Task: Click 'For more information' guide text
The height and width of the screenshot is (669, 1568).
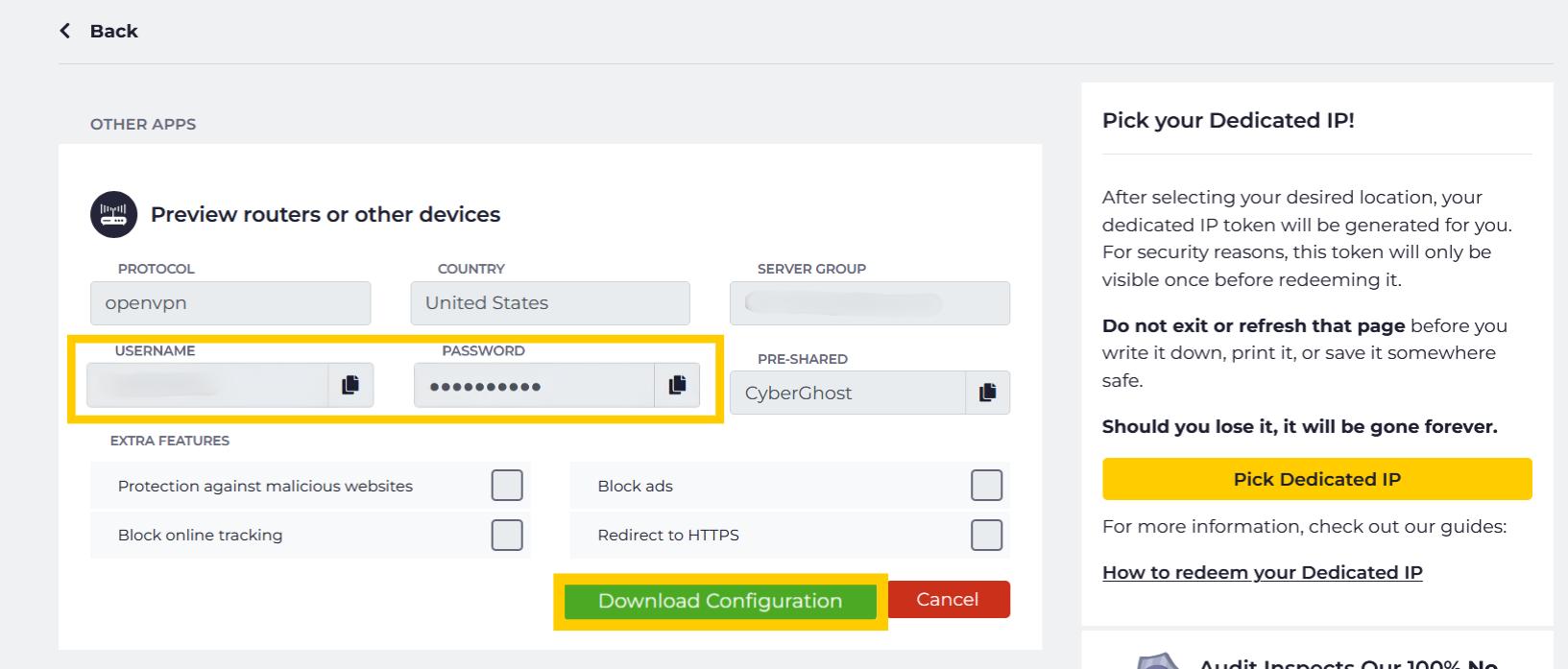Action: pyautogui.click(x=1304, y=526)
